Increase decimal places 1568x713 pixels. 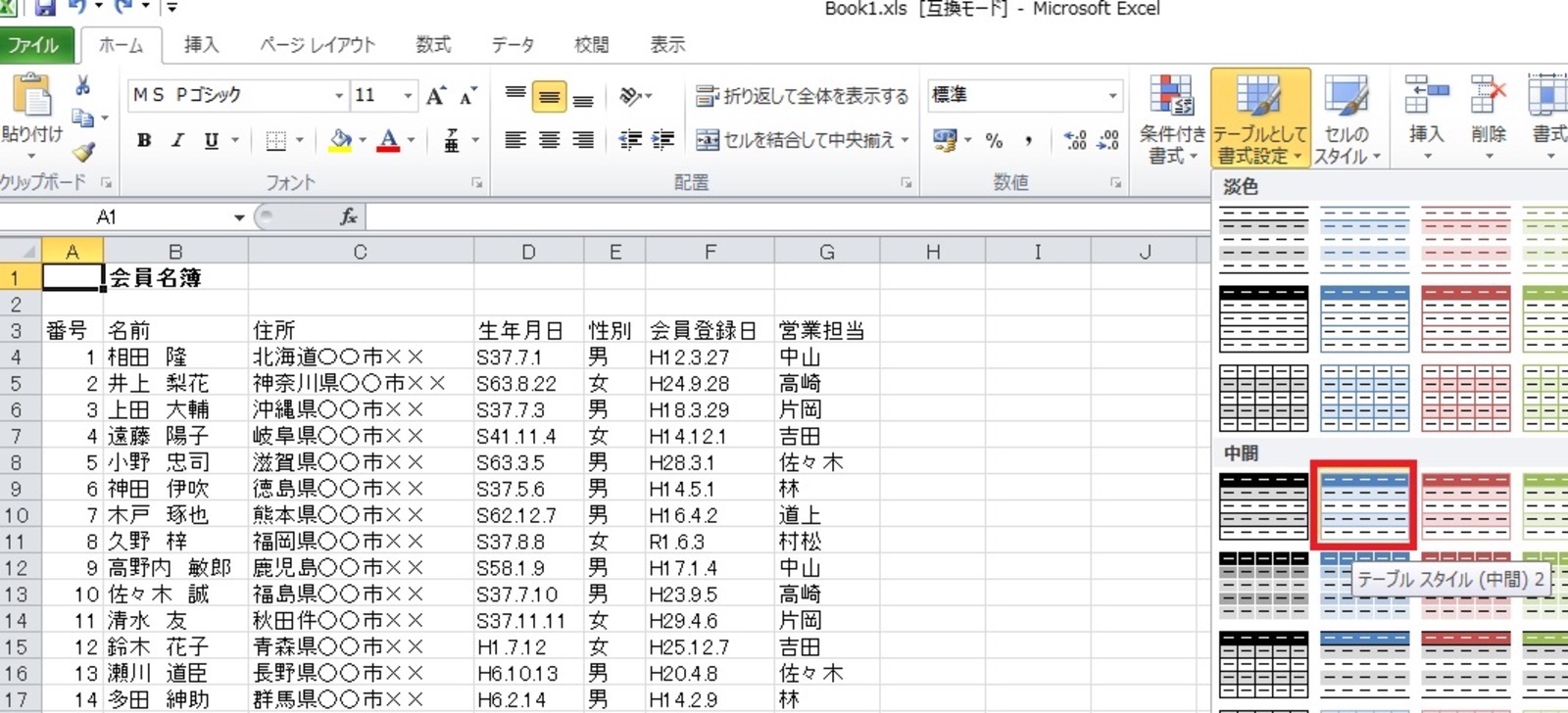tap(1075, 140)
